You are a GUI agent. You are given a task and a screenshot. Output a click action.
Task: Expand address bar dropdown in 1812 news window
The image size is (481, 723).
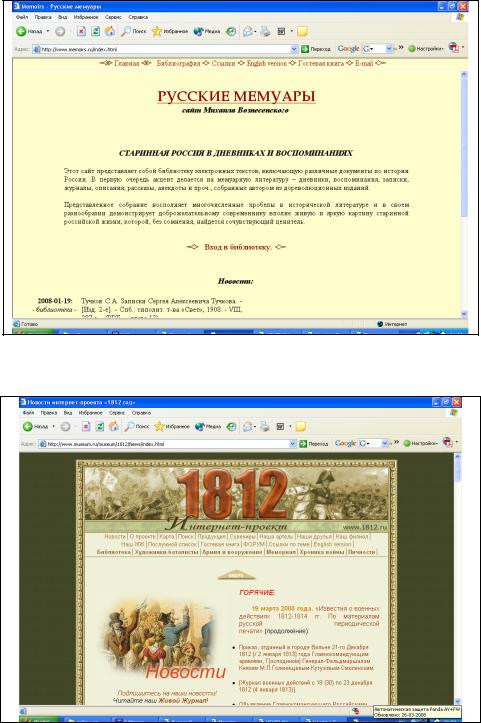point(292,444)
